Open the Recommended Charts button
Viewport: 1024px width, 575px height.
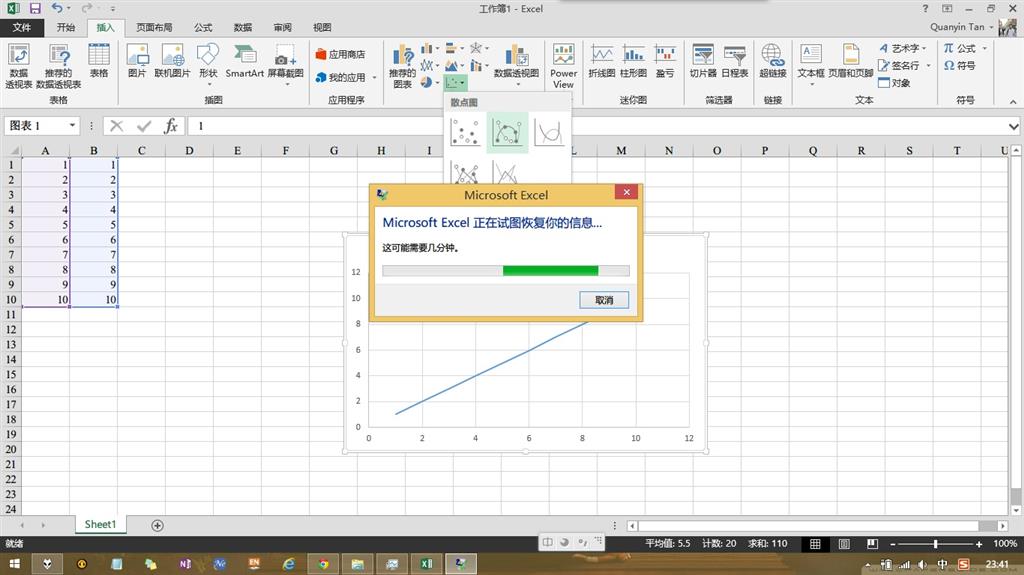pos(402,65)
